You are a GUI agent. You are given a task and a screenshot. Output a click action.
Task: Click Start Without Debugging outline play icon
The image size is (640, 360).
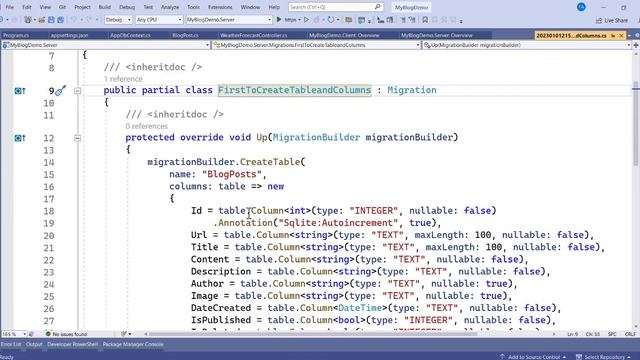306,19
